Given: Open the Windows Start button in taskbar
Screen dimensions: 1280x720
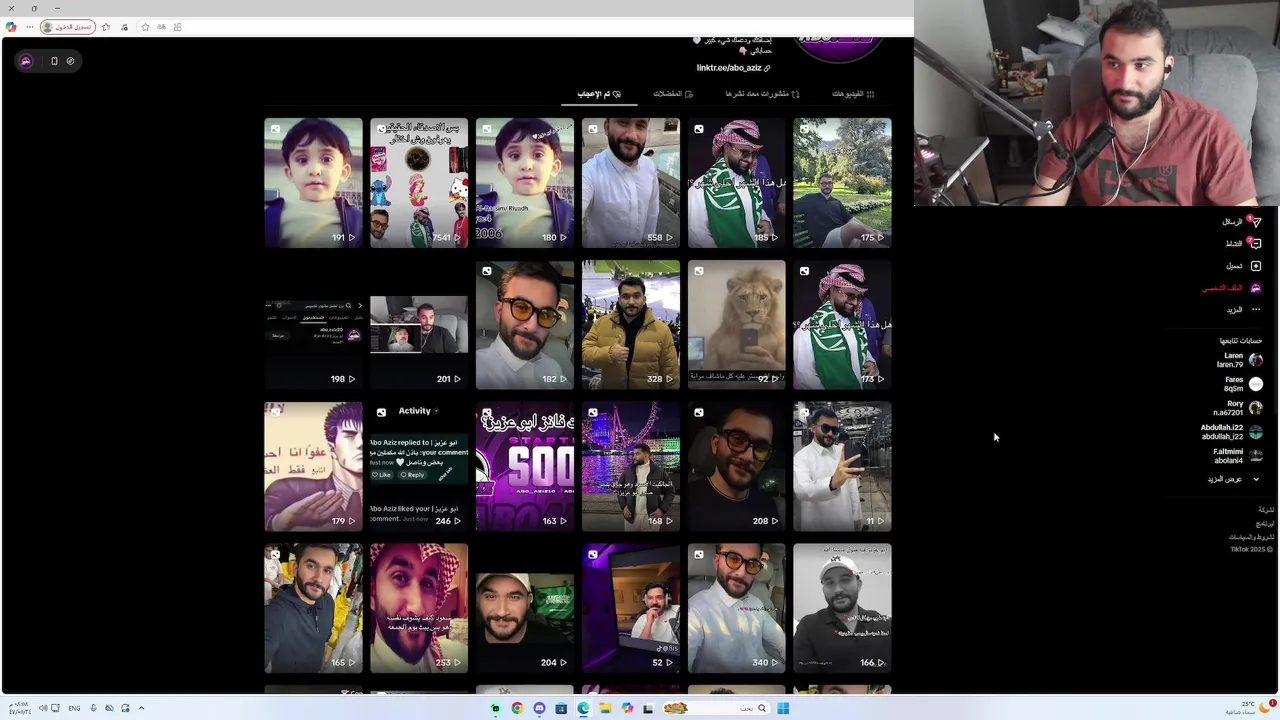Looking at the screenshot, I should pyautogui.click(x=783, y=708).
